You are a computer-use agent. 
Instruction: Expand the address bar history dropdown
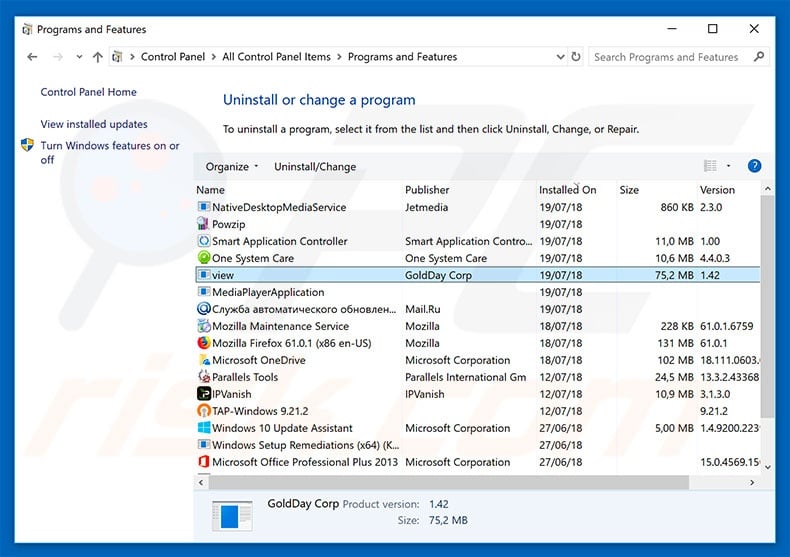pyautogui.click(x=560, y=57)
